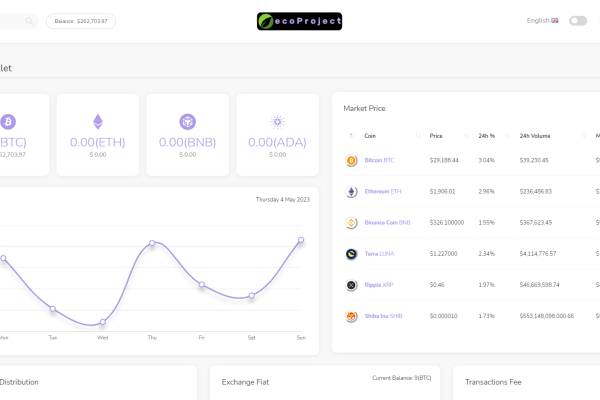Select Shiba Inu volume $553,148,098,000.66
This screenshot has width=600, height=400.
tap(546, 316)
